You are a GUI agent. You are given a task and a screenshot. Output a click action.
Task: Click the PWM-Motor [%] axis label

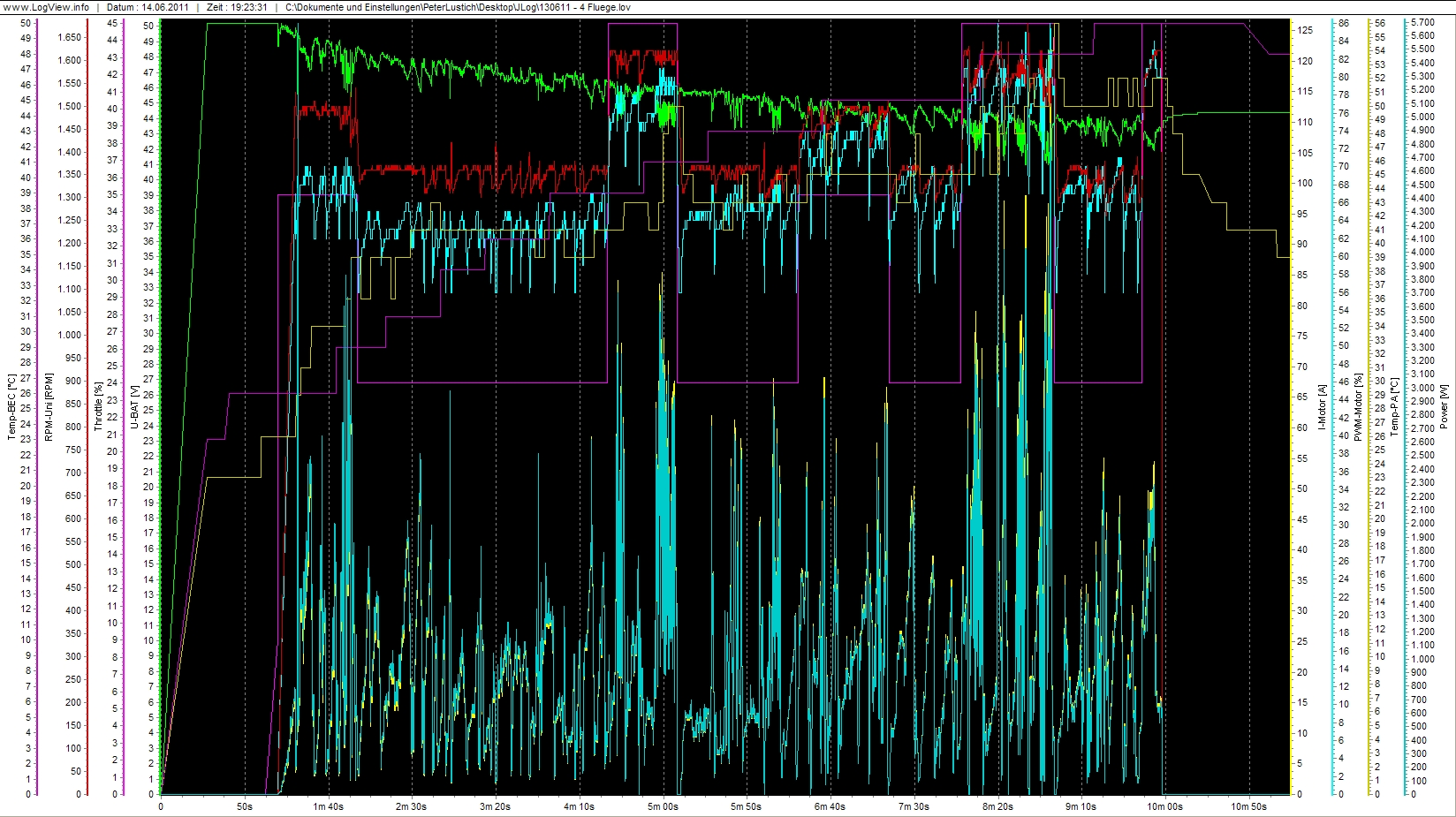pos(1358,407)
